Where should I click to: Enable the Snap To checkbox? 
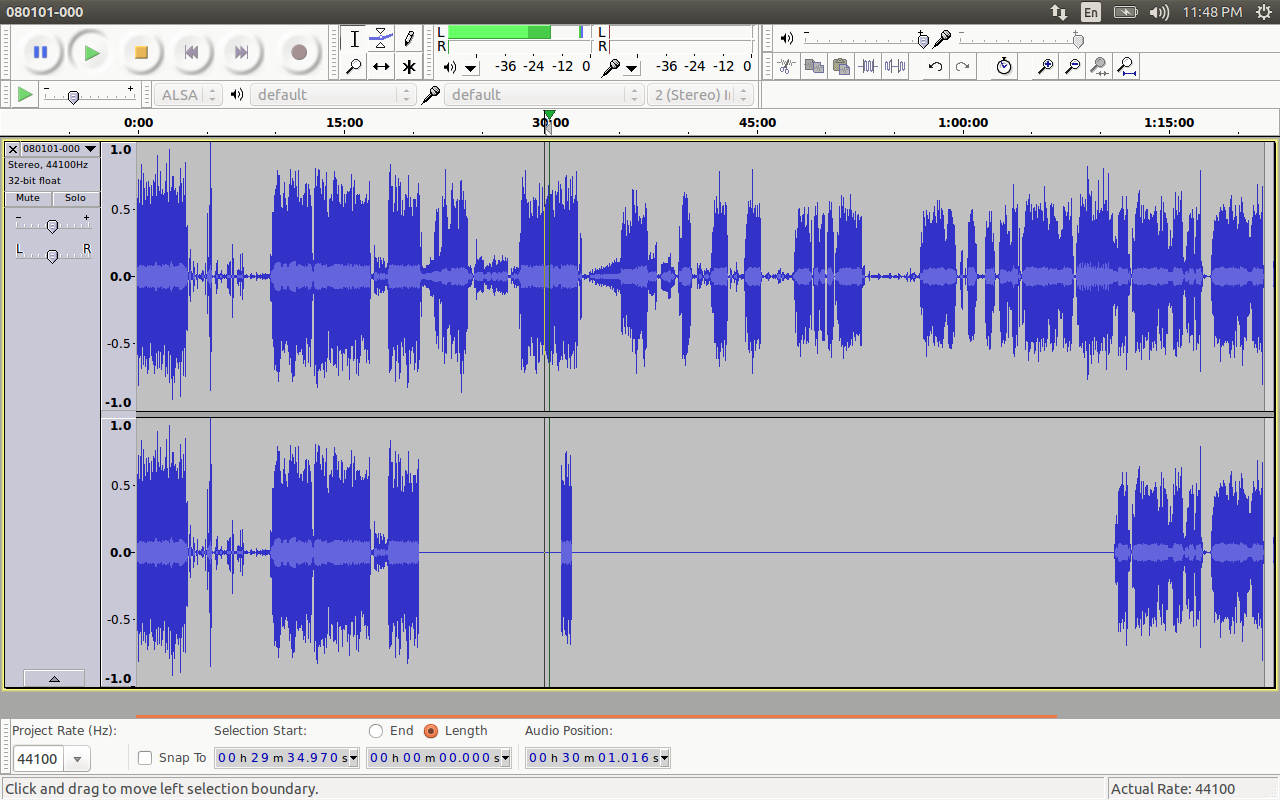[x=145, y=758]
